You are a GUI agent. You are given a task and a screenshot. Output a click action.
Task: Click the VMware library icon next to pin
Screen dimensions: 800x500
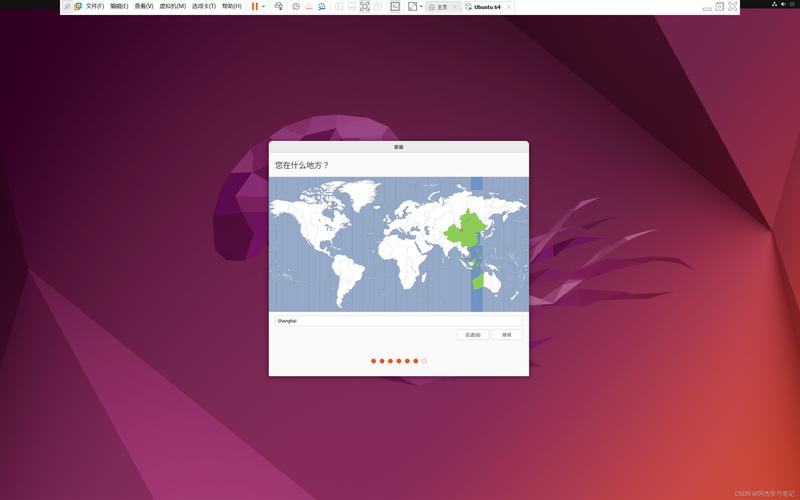click(x=78, y=7)
